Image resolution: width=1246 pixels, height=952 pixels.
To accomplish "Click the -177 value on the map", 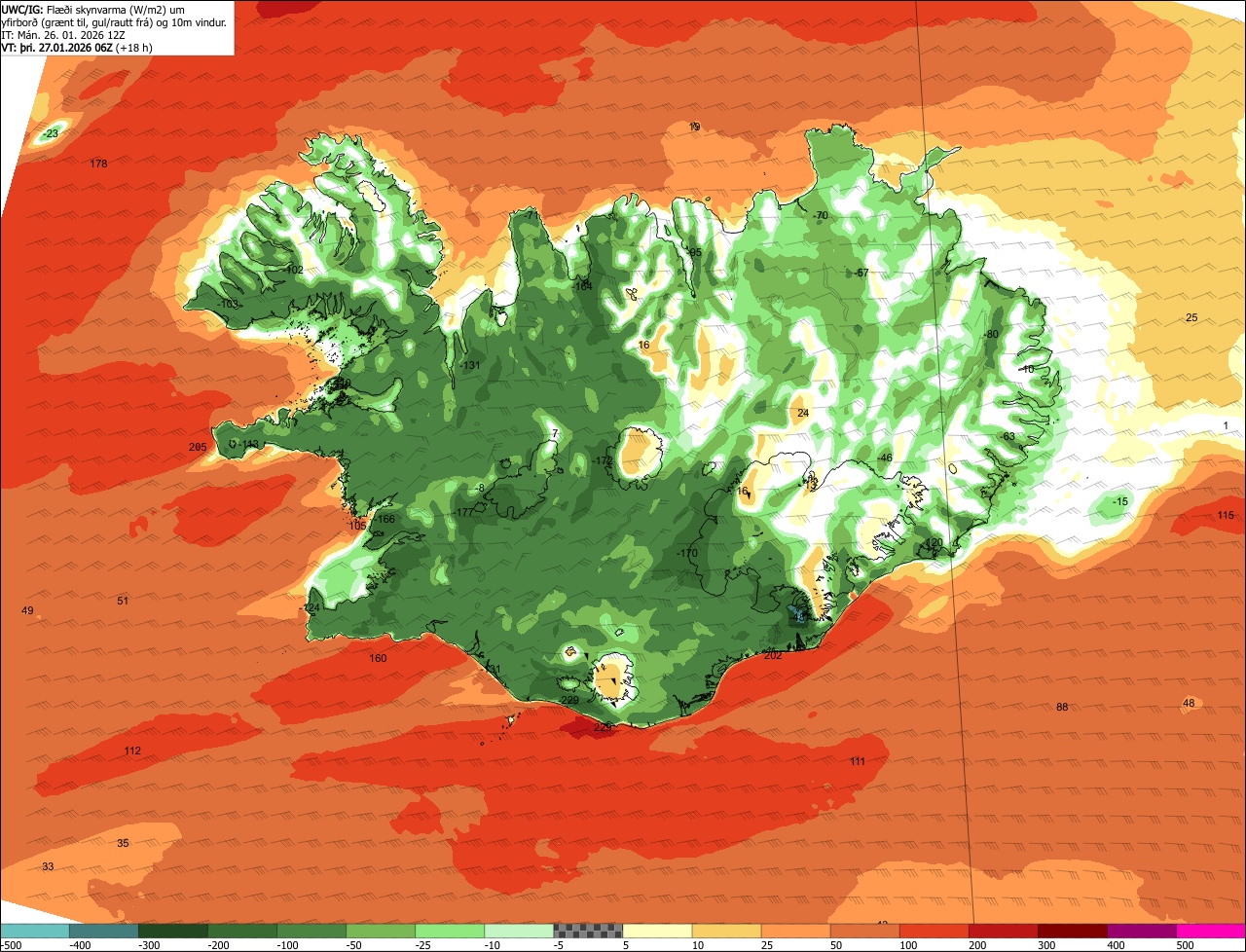I will tap(463, 513).
